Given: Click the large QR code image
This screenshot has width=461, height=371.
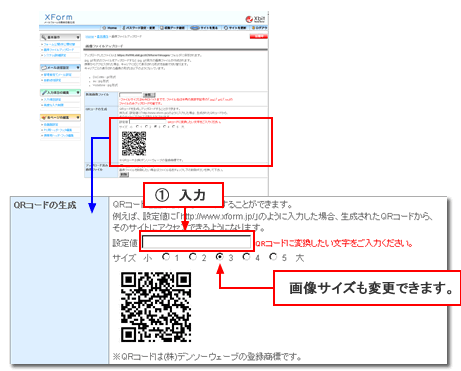Looking at the screenshot, I should [156, 307].
